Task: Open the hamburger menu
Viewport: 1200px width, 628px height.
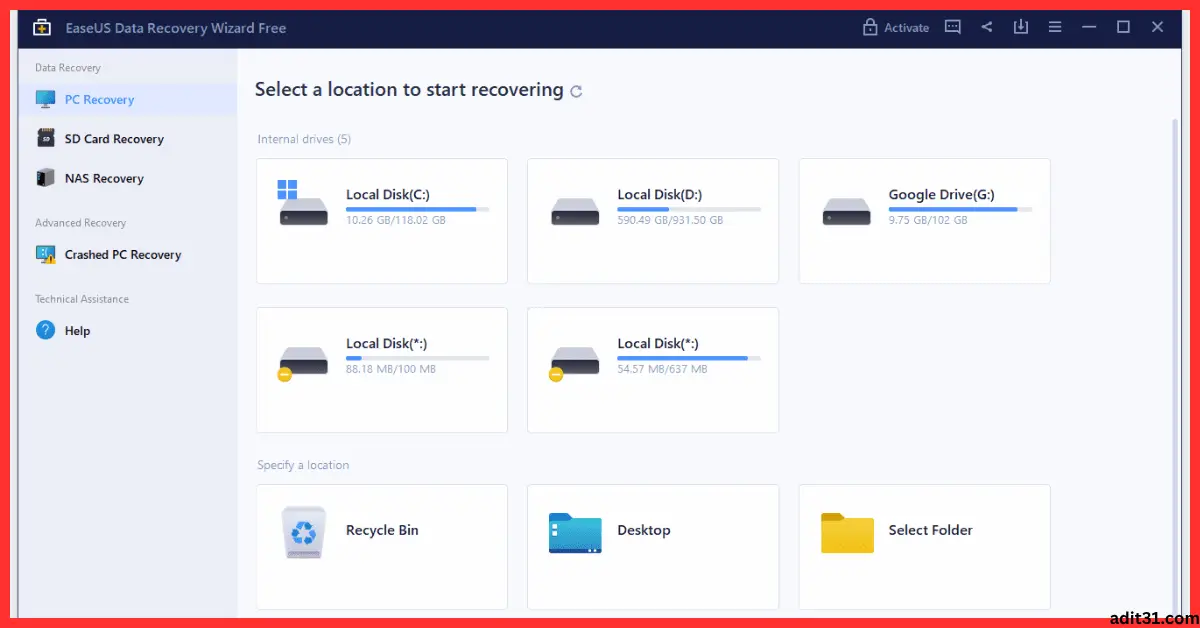Action: pos(1054,27)
